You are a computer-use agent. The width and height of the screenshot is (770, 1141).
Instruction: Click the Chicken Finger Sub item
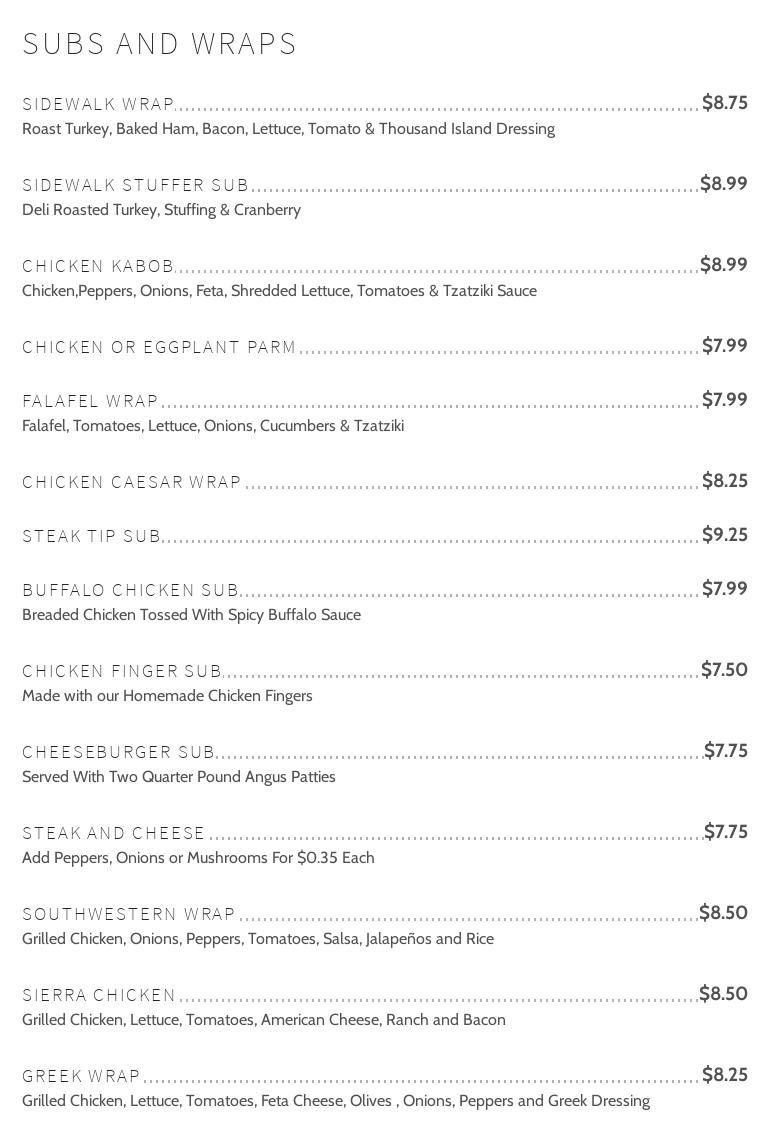pos(122,671)
